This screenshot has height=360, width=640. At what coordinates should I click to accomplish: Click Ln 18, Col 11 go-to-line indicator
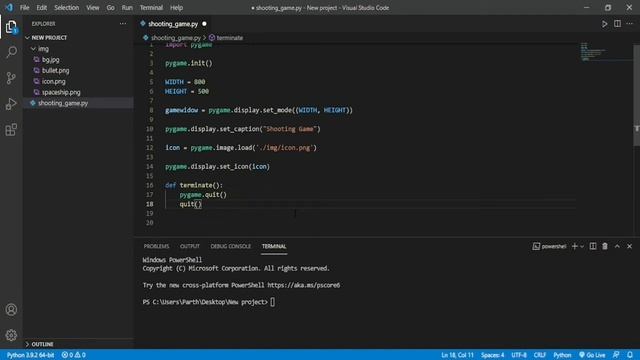tap(457, 355)
